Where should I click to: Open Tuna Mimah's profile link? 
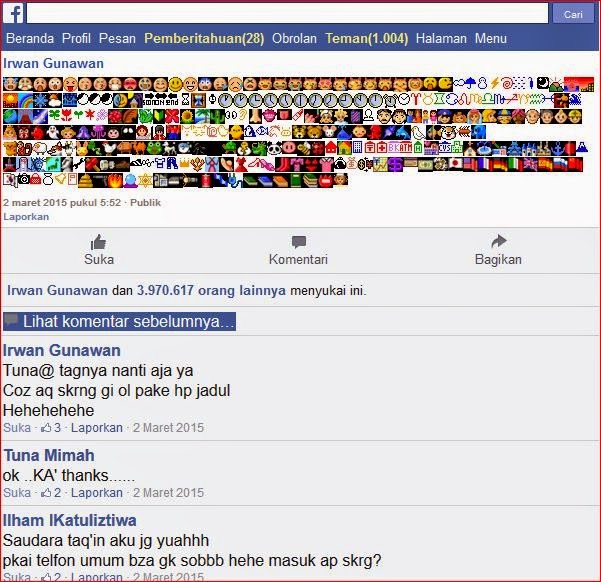point(49,455)
